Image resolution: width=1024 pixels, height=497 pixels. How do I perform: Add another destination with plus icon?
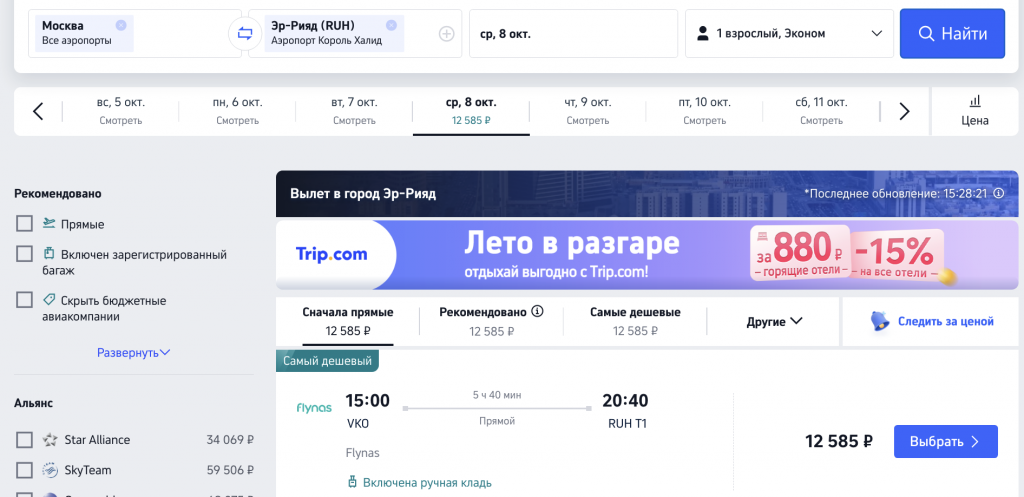point(446,34)
